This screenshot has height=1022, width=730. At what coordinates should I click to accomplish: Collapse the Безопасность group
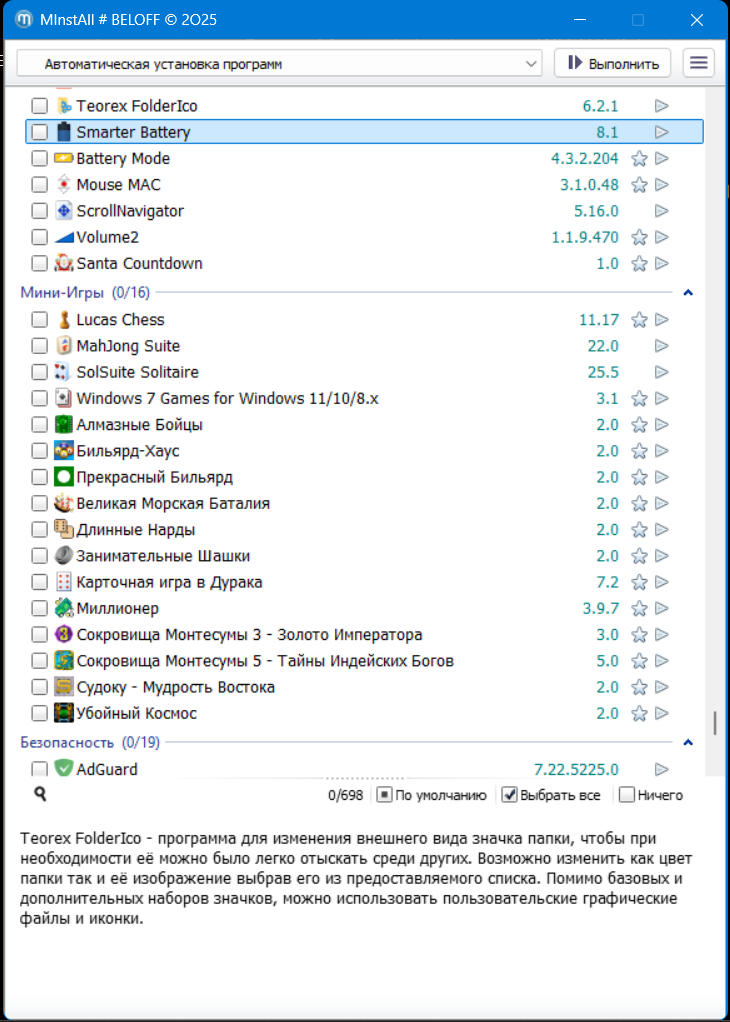pyautogui.click(x=687, y=743)
